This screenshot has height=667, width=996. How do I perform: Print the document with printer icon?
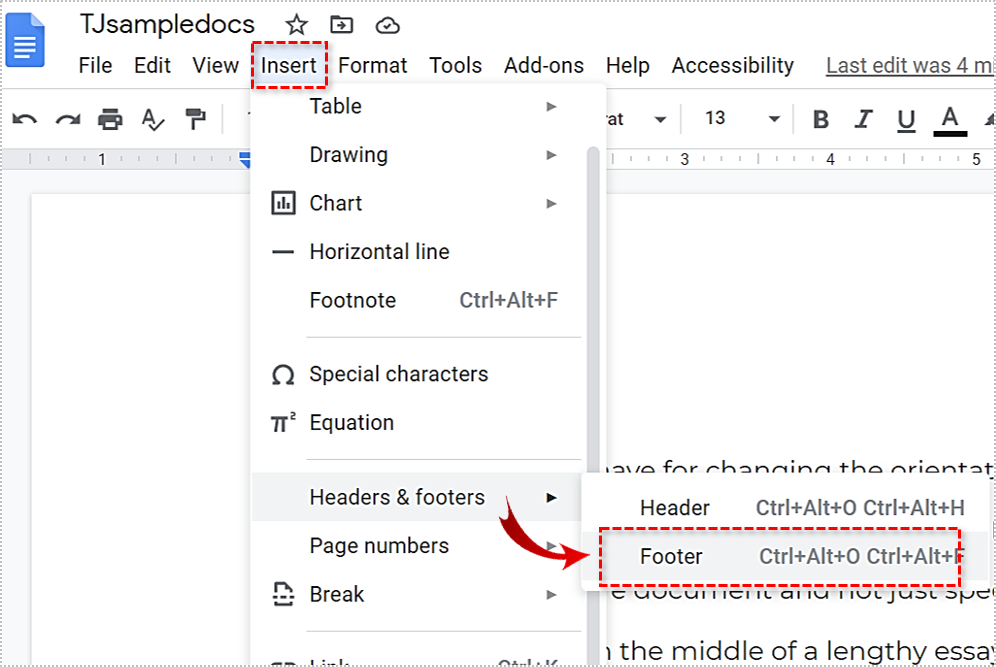tap(110, 119)
